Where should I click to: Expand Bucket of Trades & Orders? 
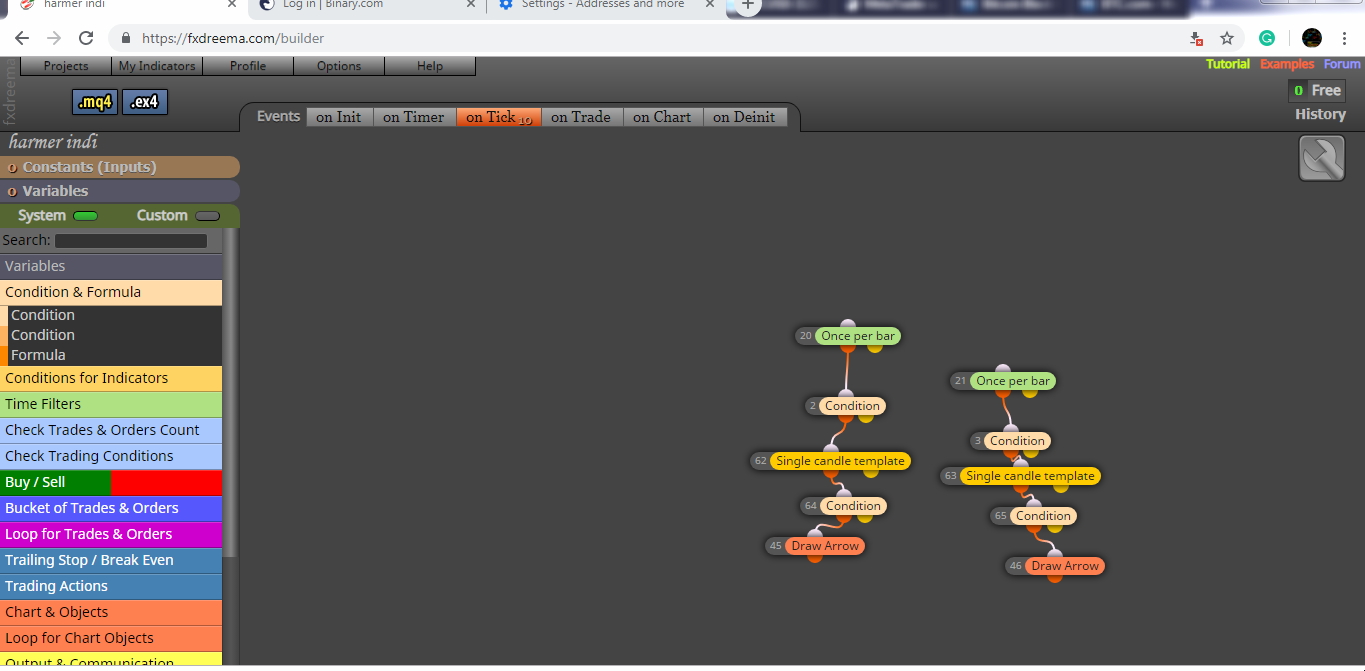(x=111, y=508)
